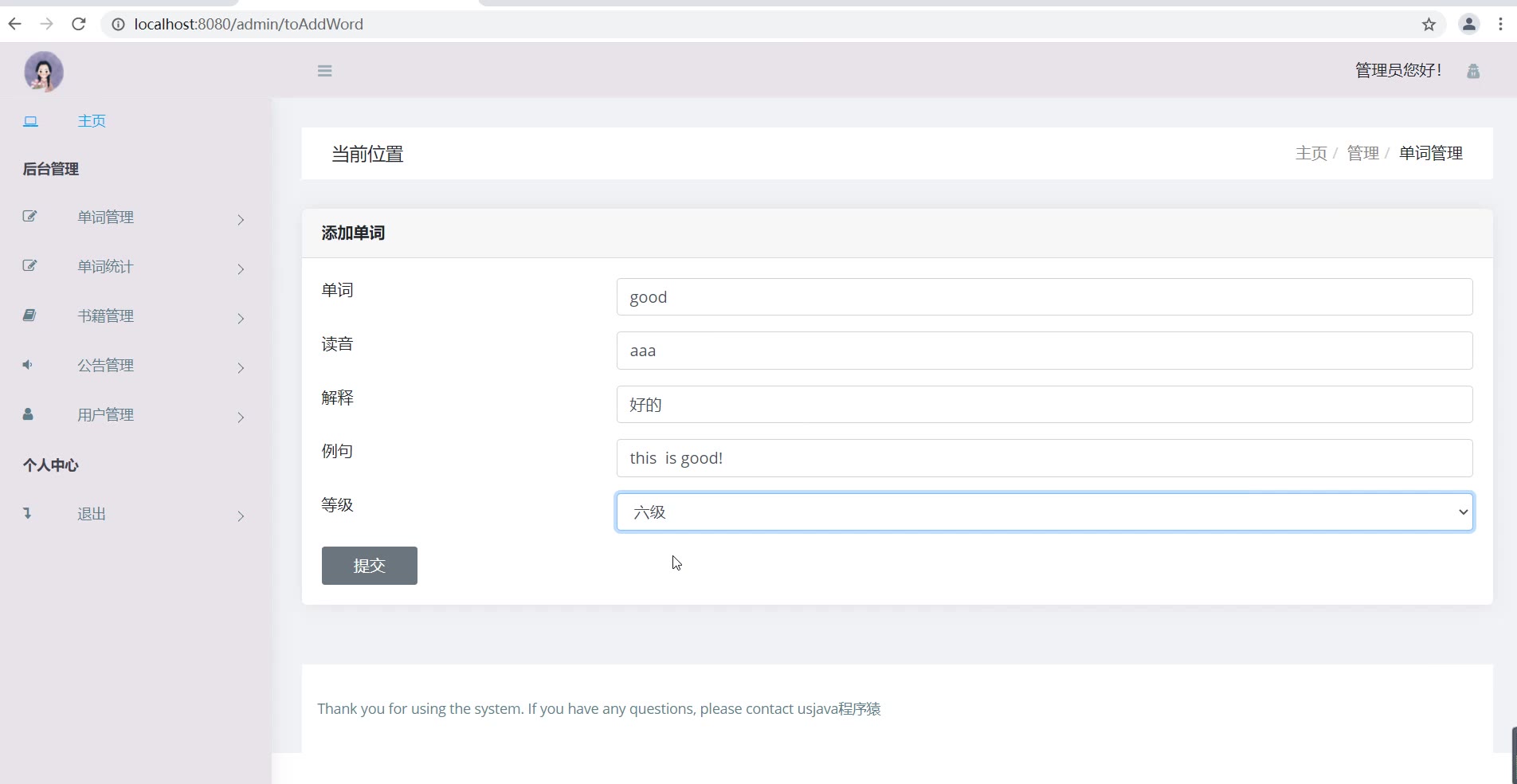This screenshot has height=784, width=1517.
Task: Click the site info icon in address bar
Action: point(118,25)
